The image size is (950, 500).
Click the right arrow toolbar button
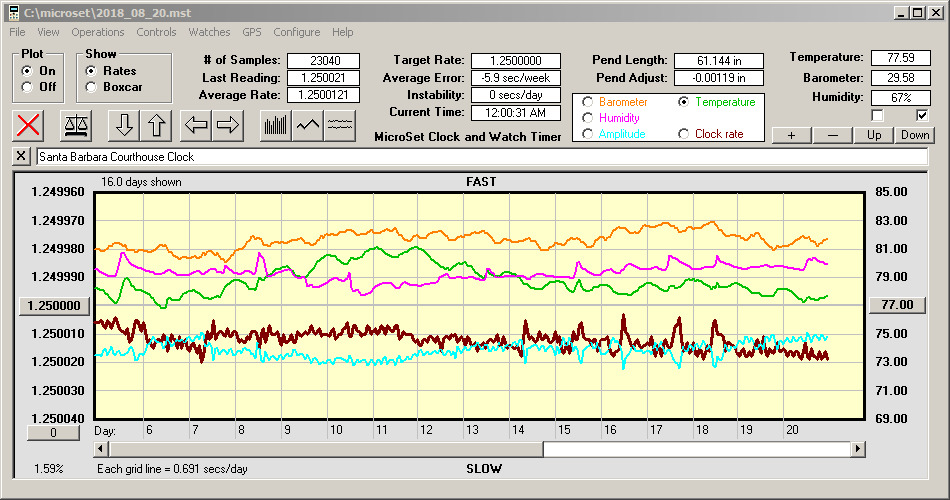(228, 125)
